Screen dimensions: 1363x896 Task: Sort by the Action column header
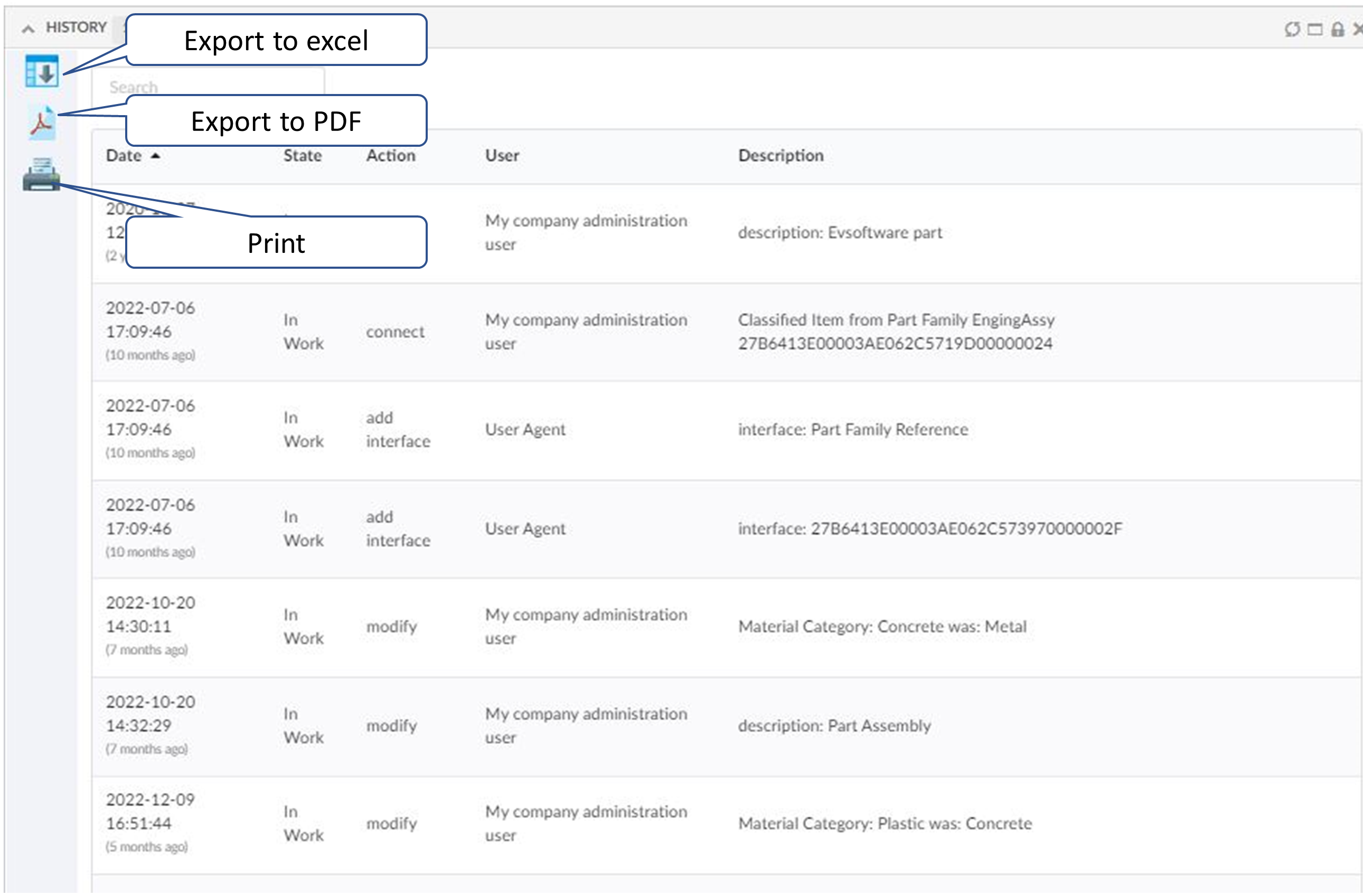[x=391, y=156]
